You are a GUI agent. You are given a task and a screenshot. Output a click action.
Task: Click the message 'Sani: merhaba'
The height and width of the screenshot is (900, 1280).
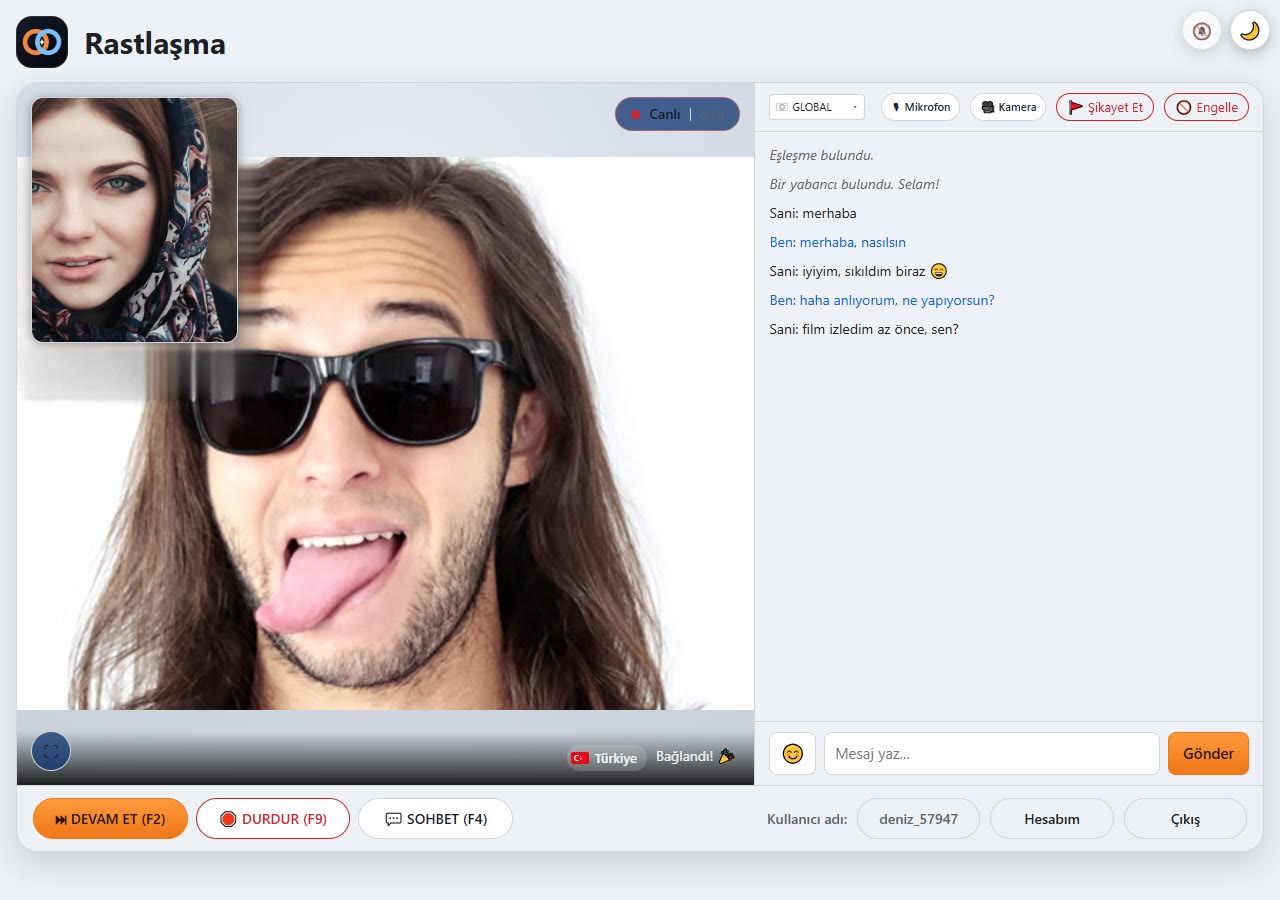813,213
